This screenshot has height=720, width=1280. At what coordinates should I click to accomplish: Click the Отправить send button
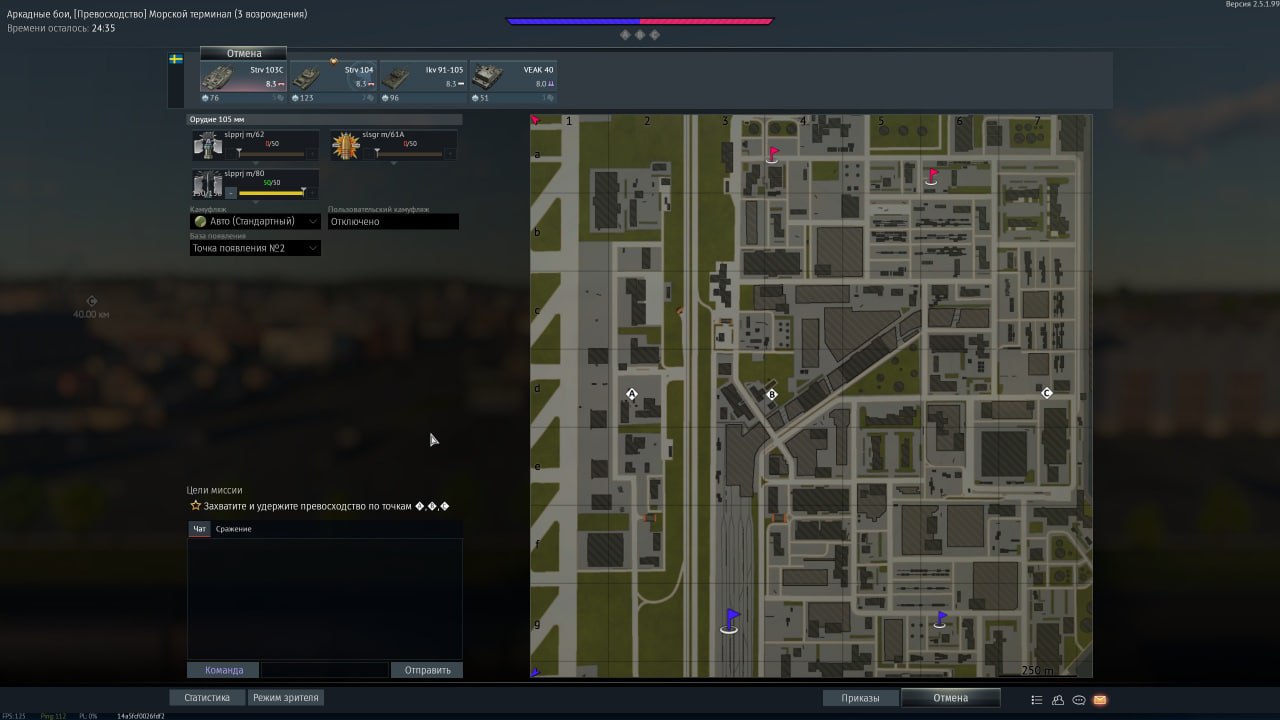pyautogui.click(x=427, y=670)
